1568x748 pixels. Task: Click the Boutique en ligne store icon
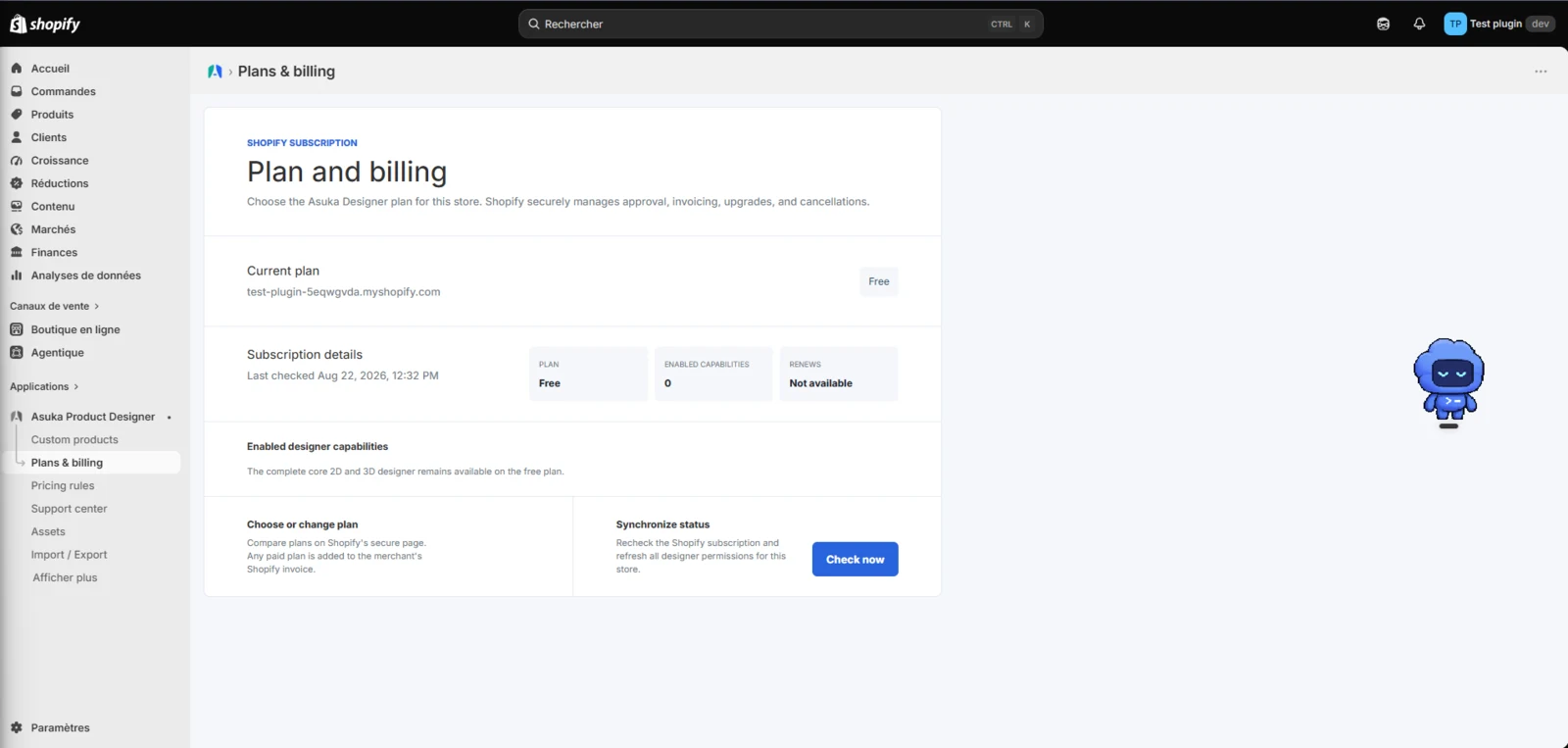[x=17, y=329]
